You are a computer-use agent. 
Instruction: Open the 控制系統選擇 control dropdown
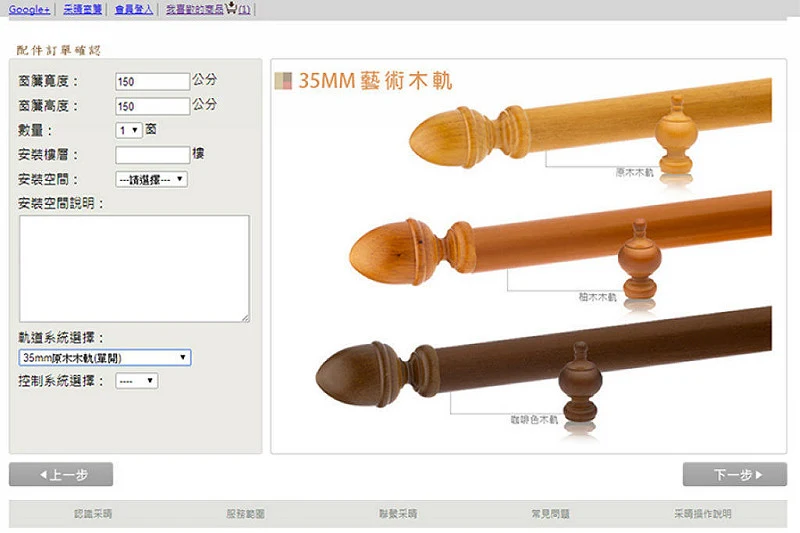click(x=137, y=380)
